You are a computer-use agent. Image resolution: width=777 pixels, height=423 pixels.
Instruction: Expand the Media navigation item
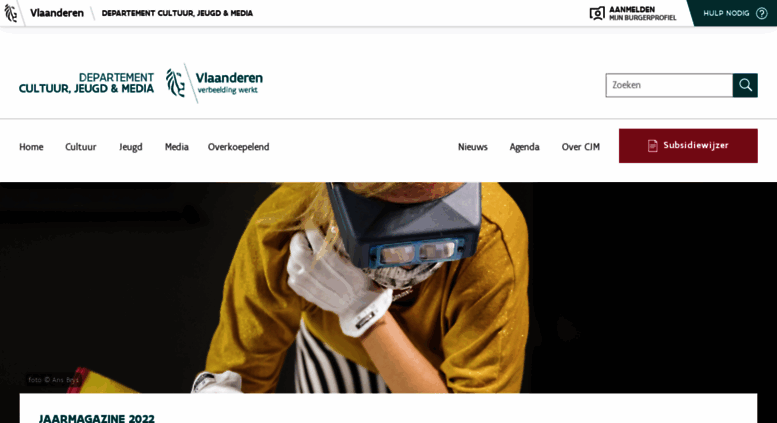(176, 147)
